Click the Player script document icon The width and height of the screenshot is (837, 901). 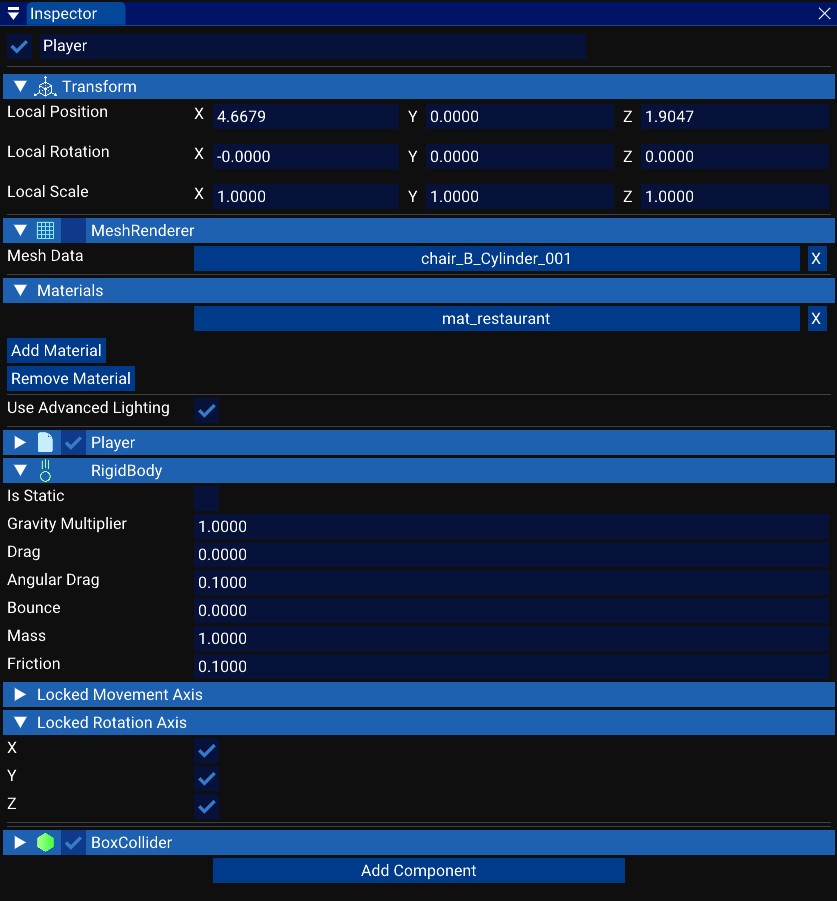(x=45, y=442)
